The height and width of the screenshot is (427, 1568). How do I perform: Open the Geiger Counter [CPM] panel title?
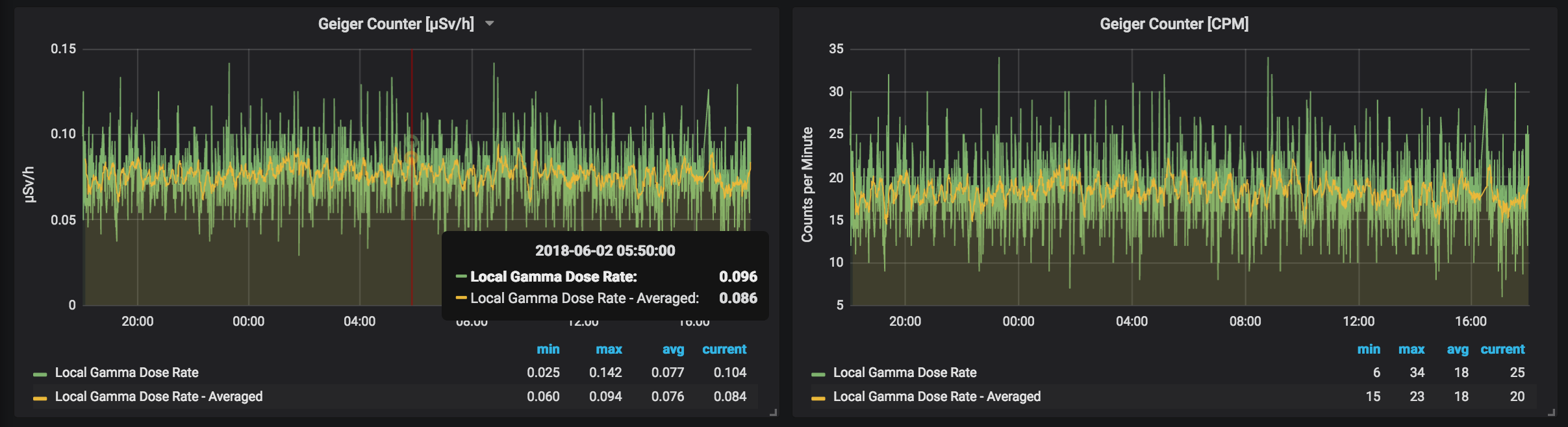pos(1174,24)
